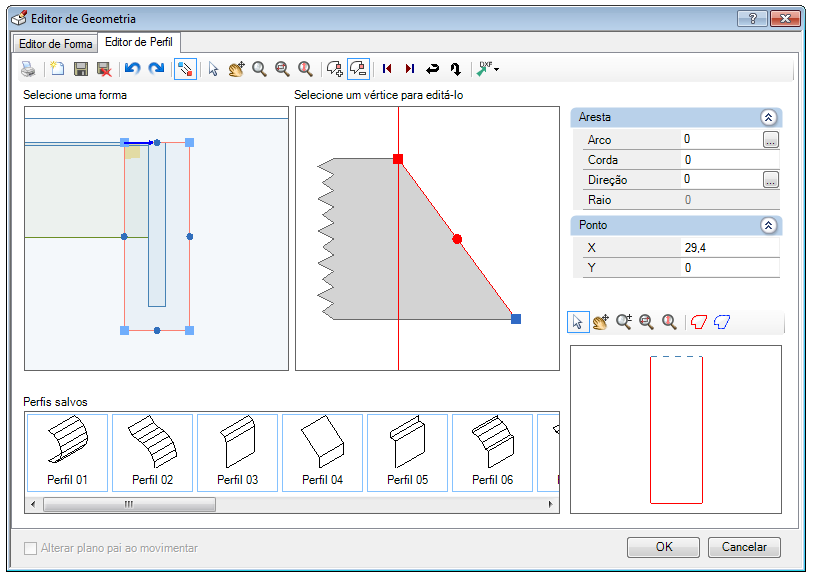The image size is (819, 577).
Task: Toggle Alterar plano pai ao movimentar checkbox
Action: [x=31, y=548]
